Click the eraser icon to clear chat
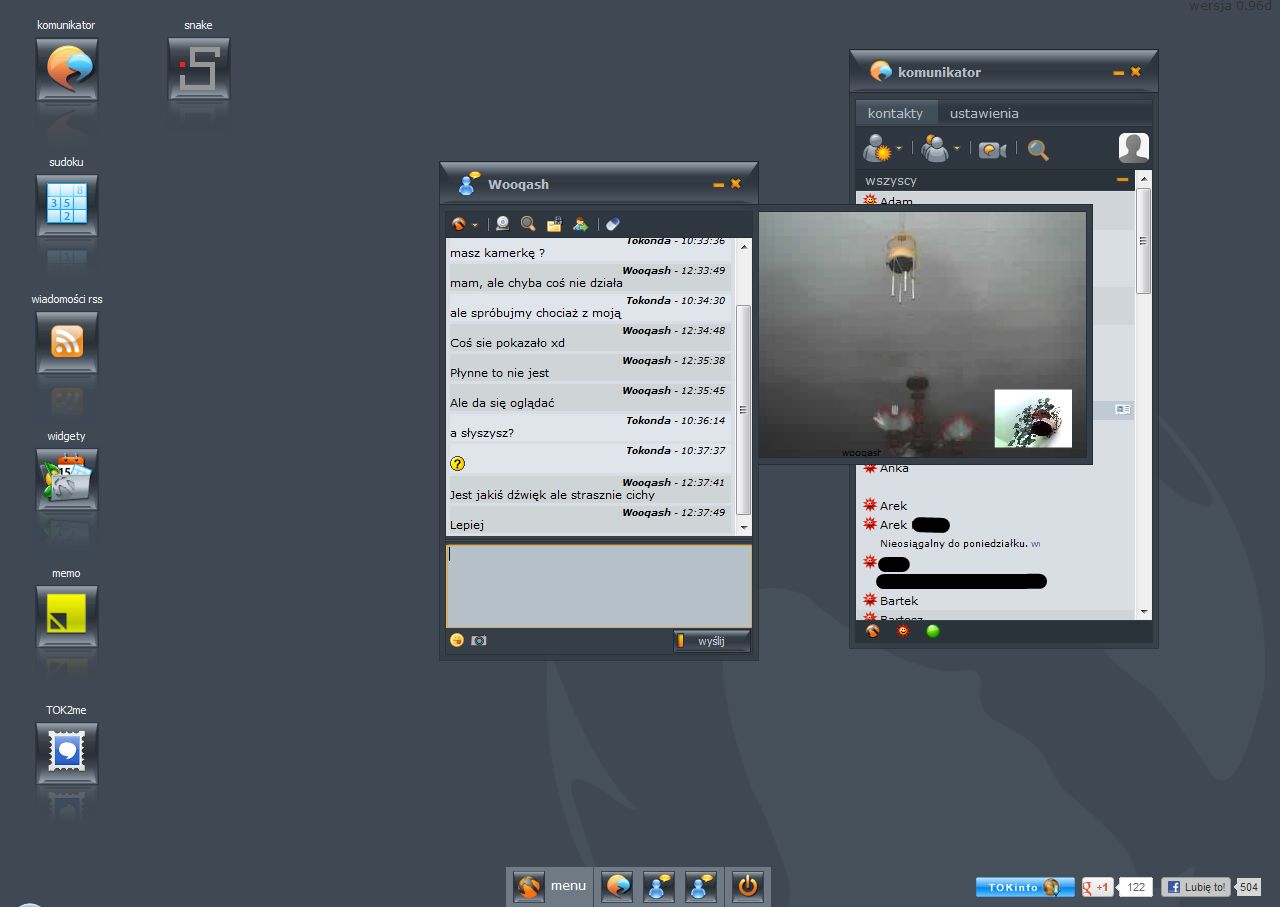Image resolution: width=1280 pixels, height=907 pixels. tap(613, 224)
